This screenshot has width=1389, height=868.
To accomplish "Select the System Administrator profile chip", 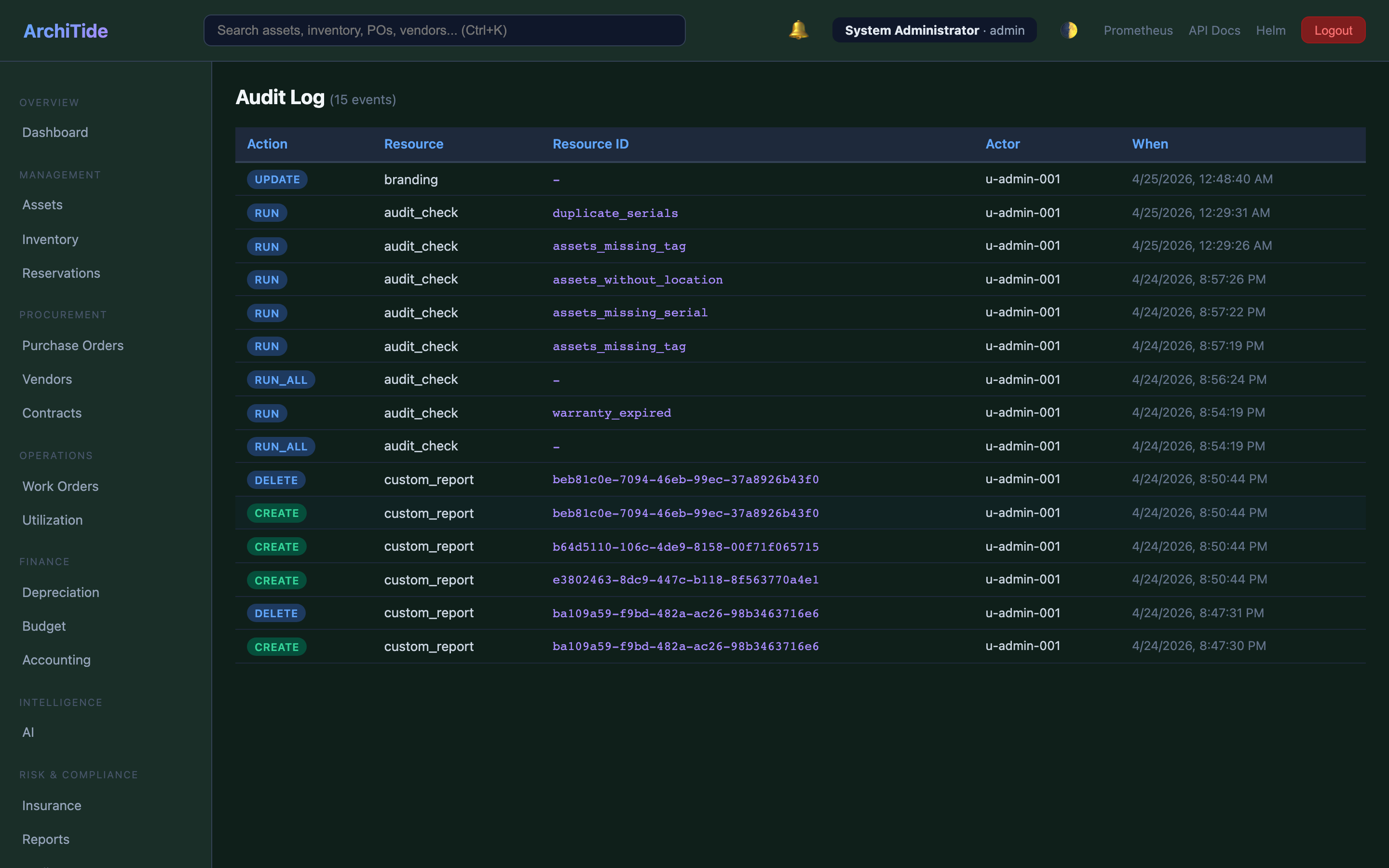I will (x=933, y=30).
